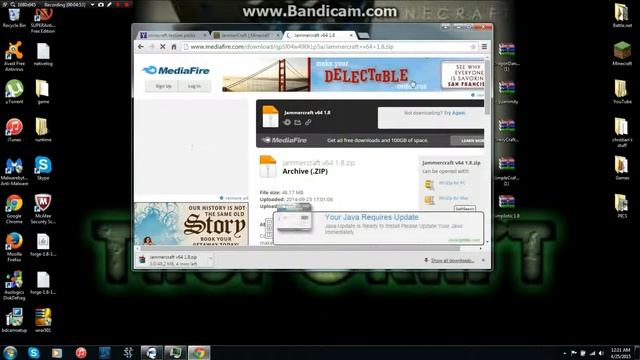Viewport: 640px width, 360px height.
Task: Click the MediaFire logo
Action: point(176,70)
